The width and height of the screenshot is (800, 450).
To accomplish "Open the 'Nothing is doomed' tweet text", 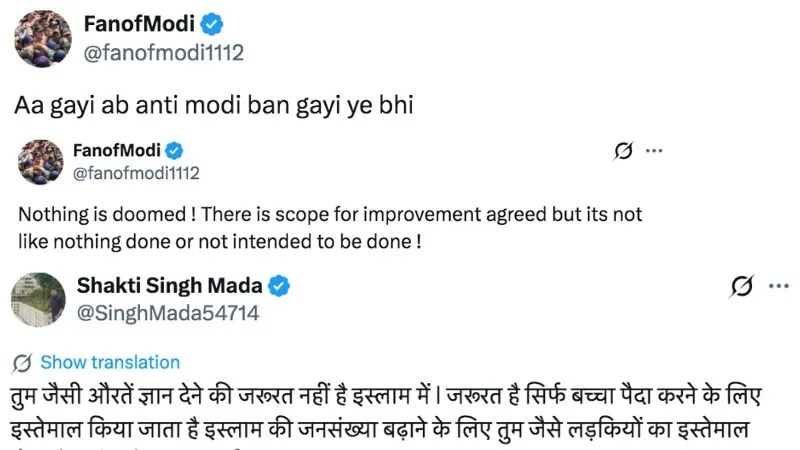I will (330, 228).
